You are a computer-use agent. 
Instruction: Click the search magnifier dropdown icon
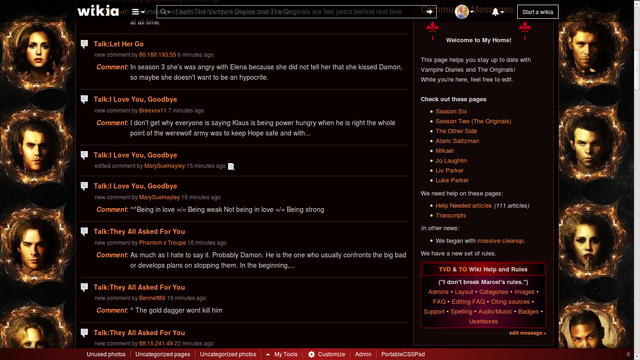[164, 12]
